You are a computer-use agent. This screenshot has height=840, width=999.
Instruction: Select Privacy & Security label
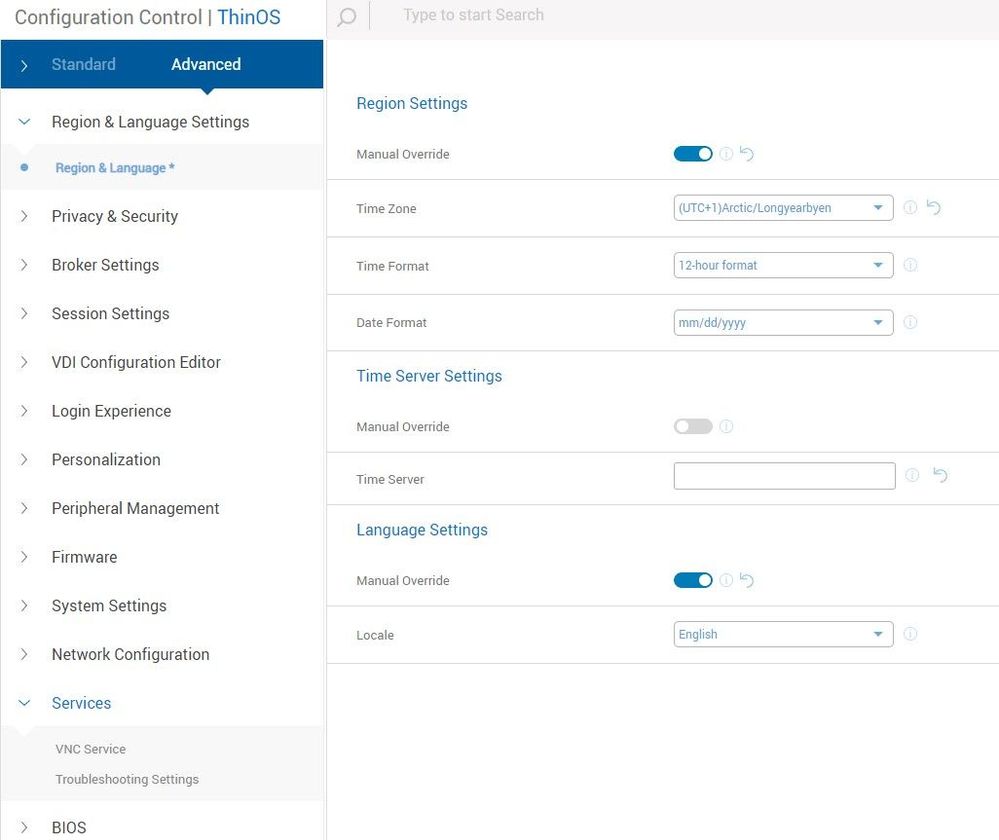(115, 216)
